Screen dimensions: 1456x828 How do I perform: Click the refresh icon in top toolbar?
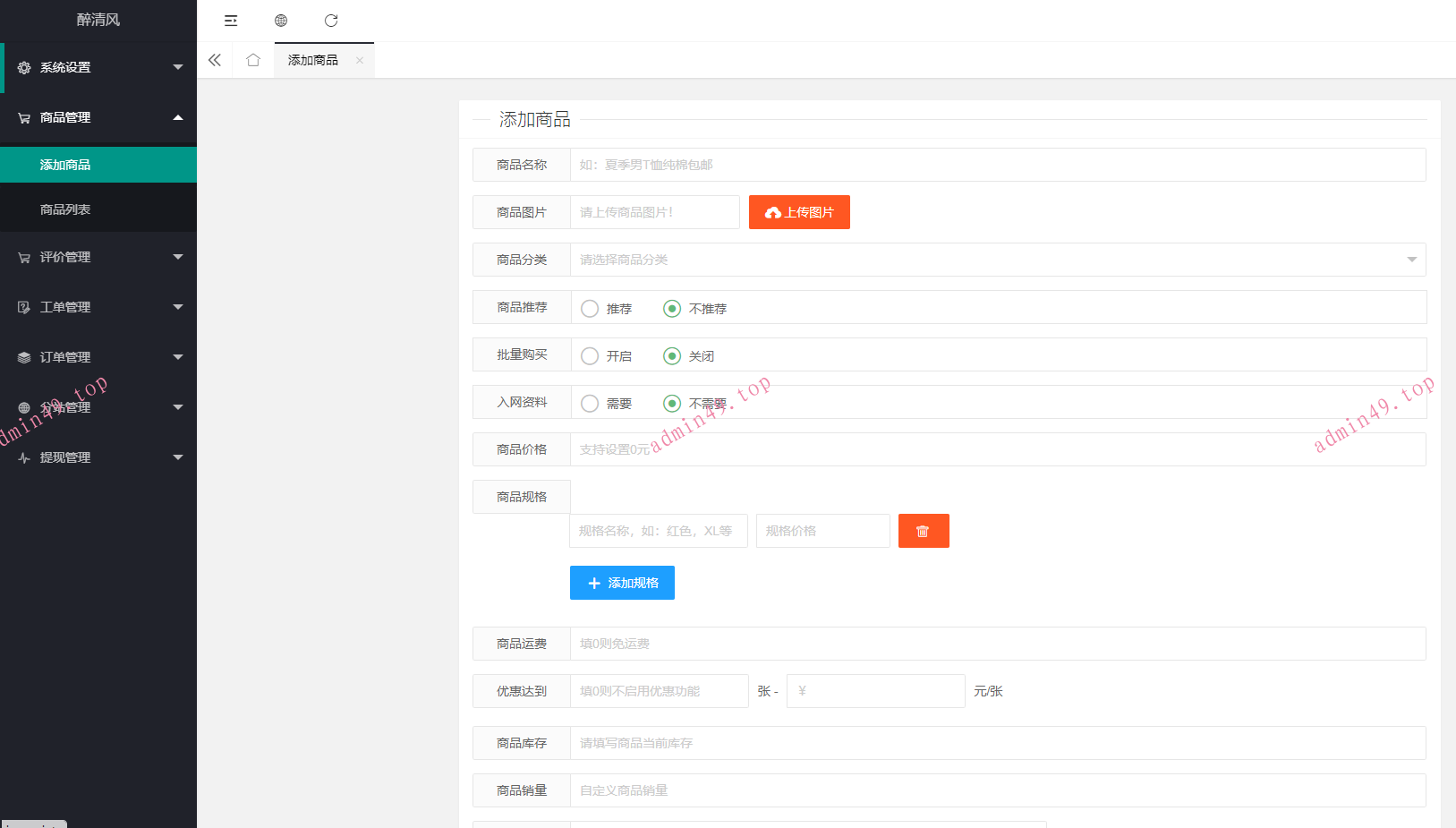pos(331,21)
